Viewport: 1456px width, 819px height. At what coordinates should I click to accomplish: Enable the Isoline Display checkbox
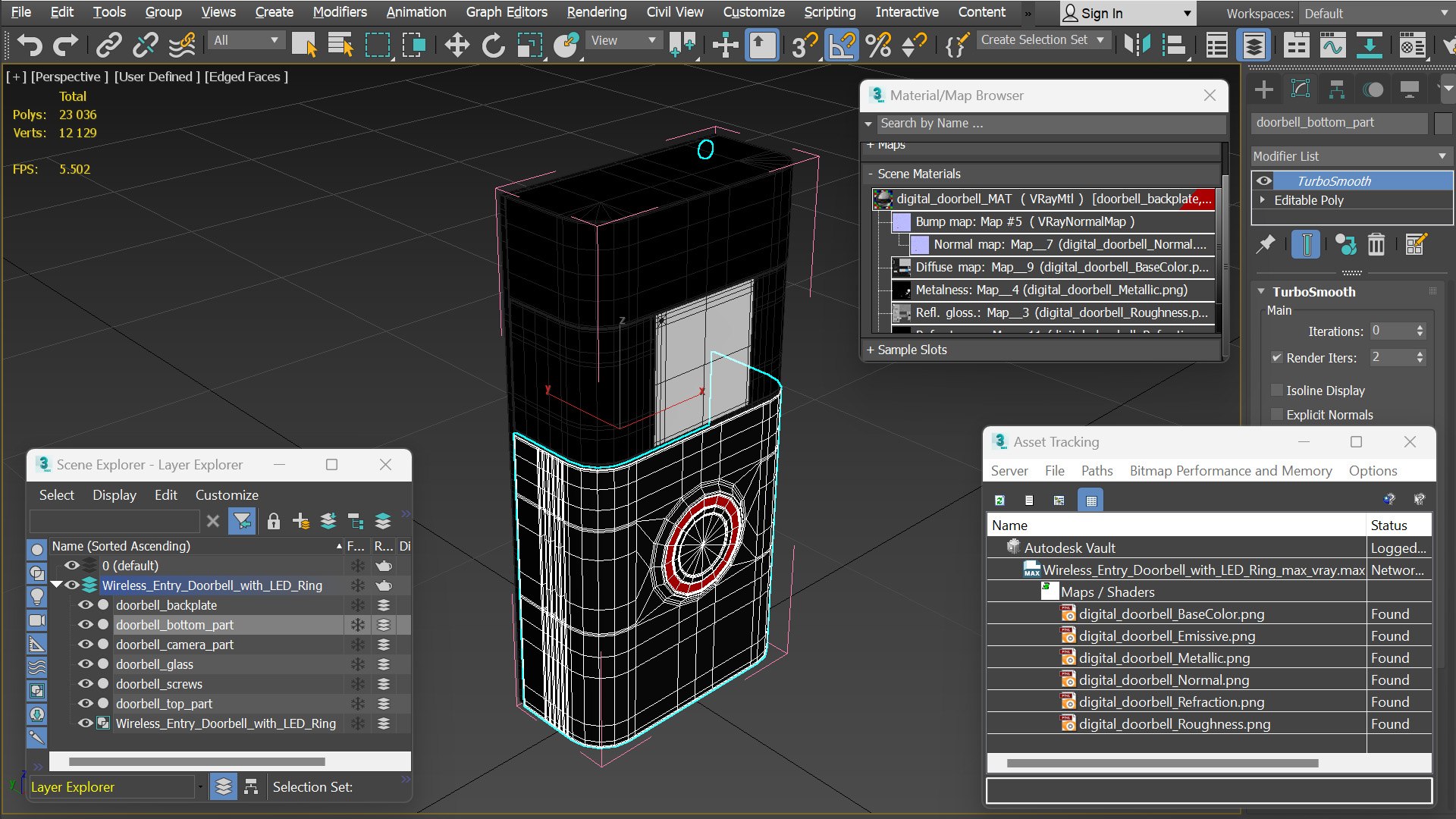click(x=1277, y=391)
